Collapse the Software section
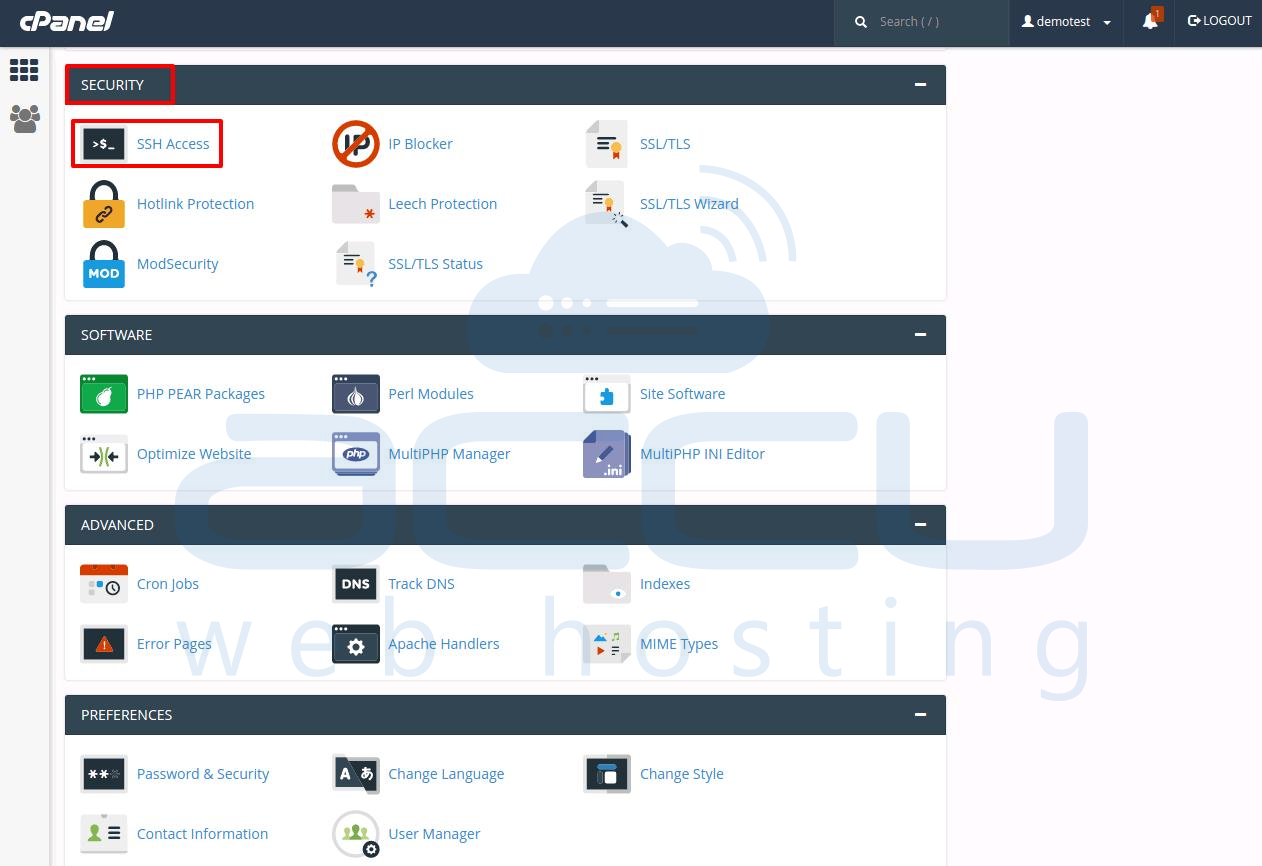The image size is (1262, 866). (920, 334)
